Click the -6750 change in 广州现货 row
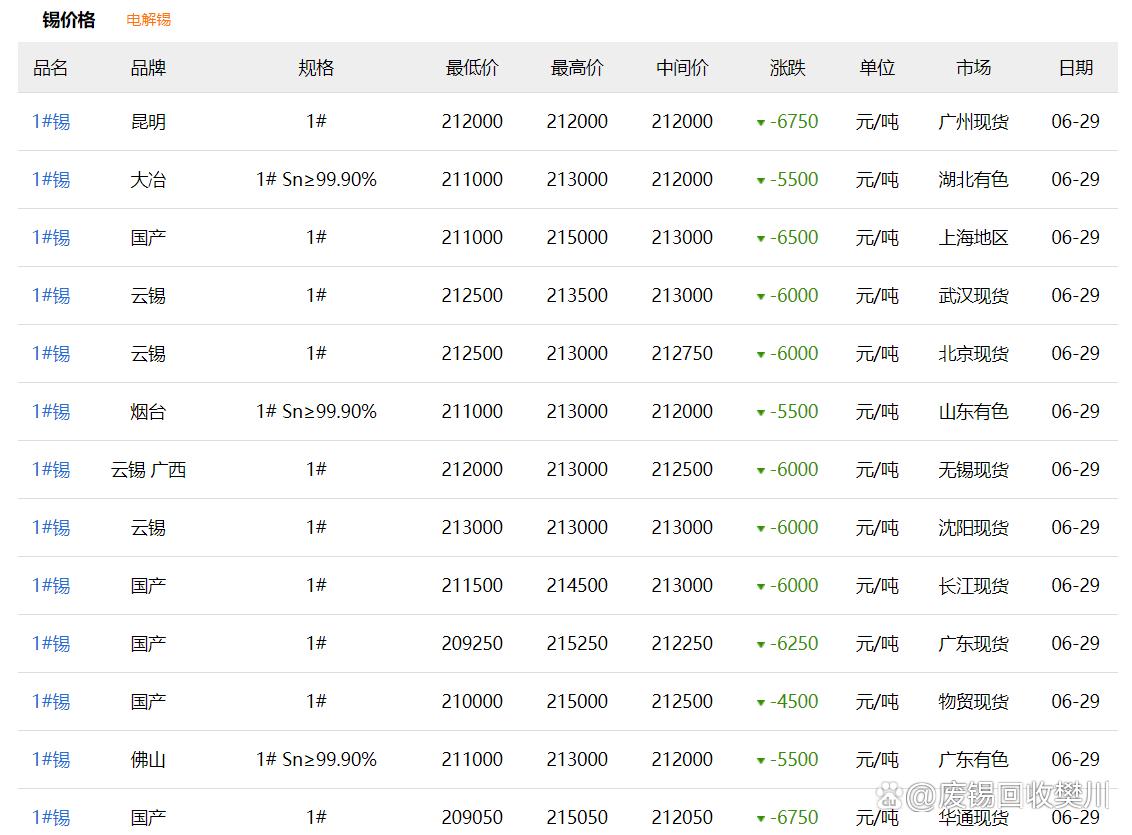Viewport: 1132px width, 835px height. pyautogui.click(x=793, y=121)
